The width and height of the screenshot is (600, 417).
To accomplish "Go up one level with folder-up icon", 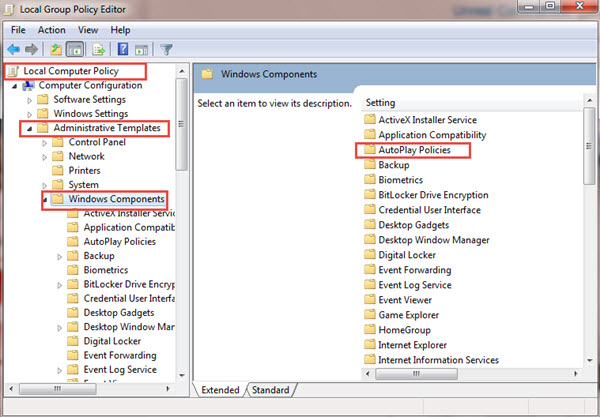I will click(56, 49).
